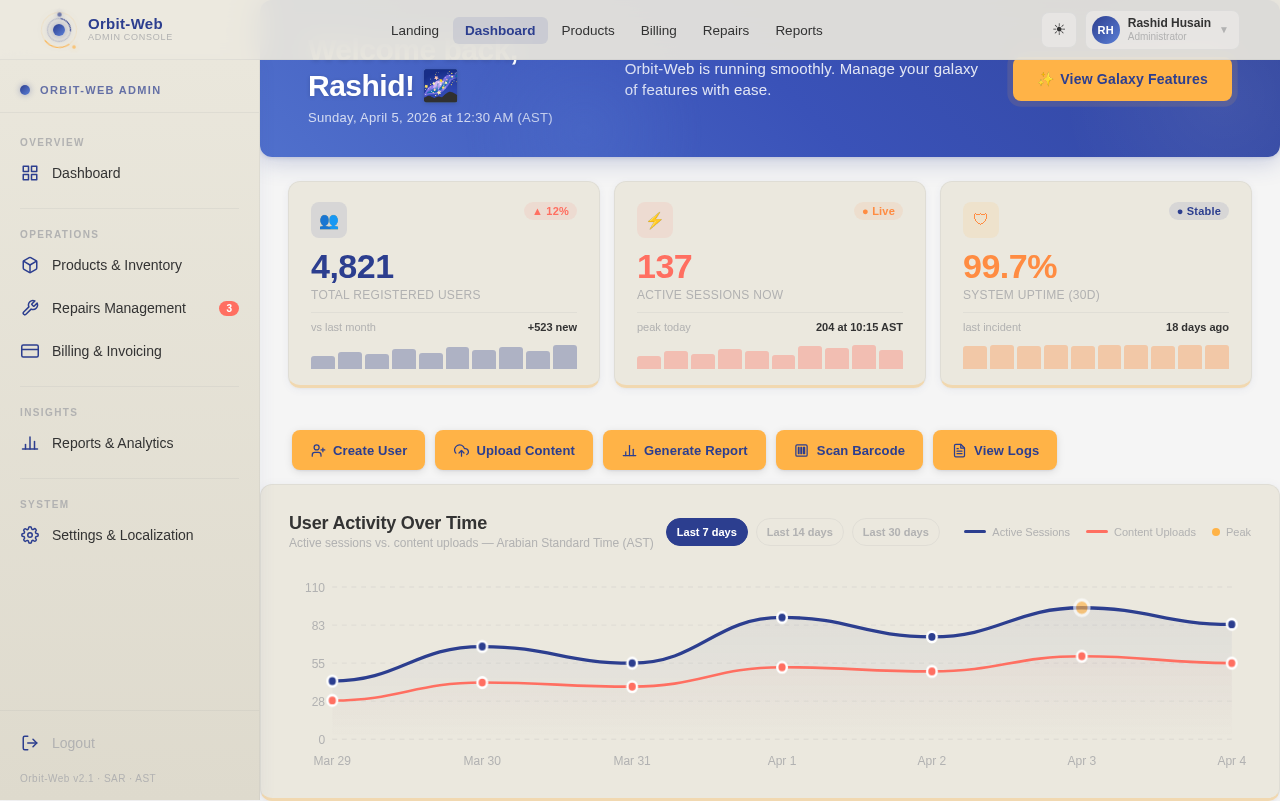Click the users icon on registered users card

329,220
